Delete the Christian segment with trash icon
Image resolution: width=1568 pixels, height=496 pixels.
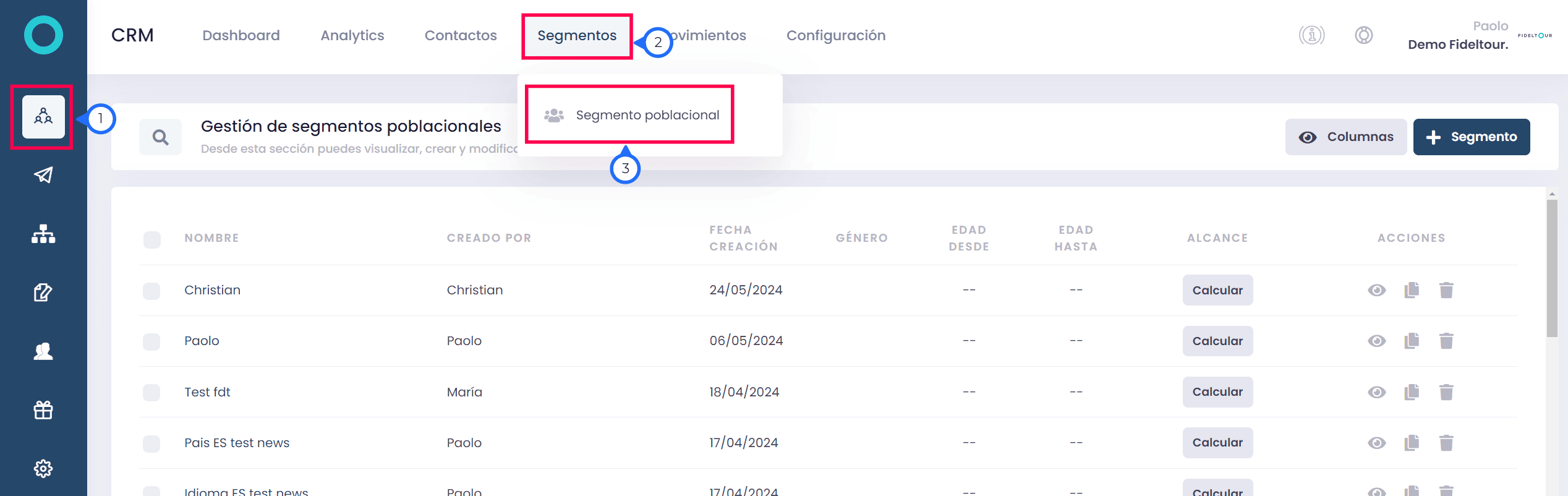point(1446,290)
